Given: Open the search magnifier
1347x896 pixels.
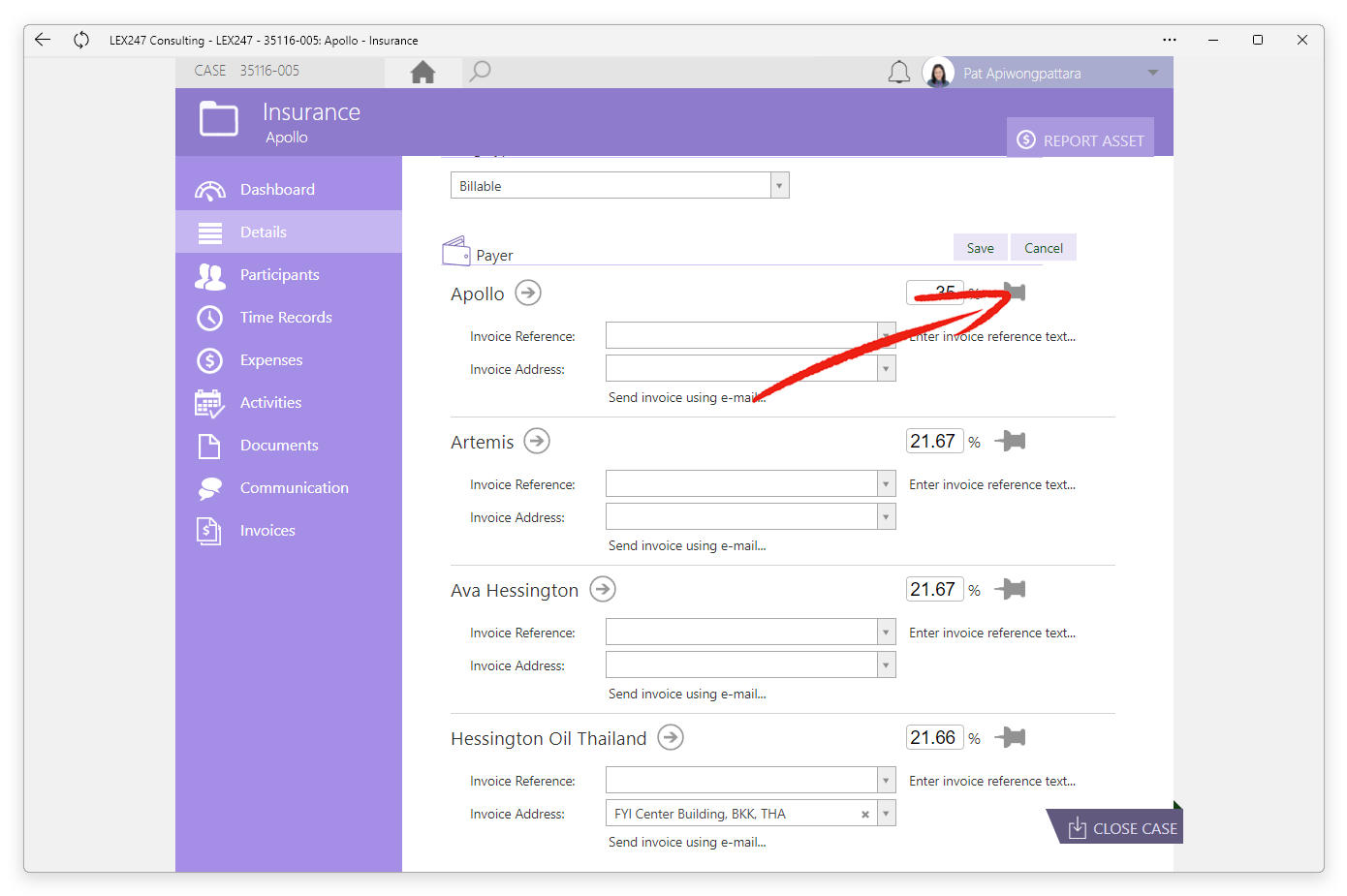Looking at the screenshot, I should pos(480,72).
